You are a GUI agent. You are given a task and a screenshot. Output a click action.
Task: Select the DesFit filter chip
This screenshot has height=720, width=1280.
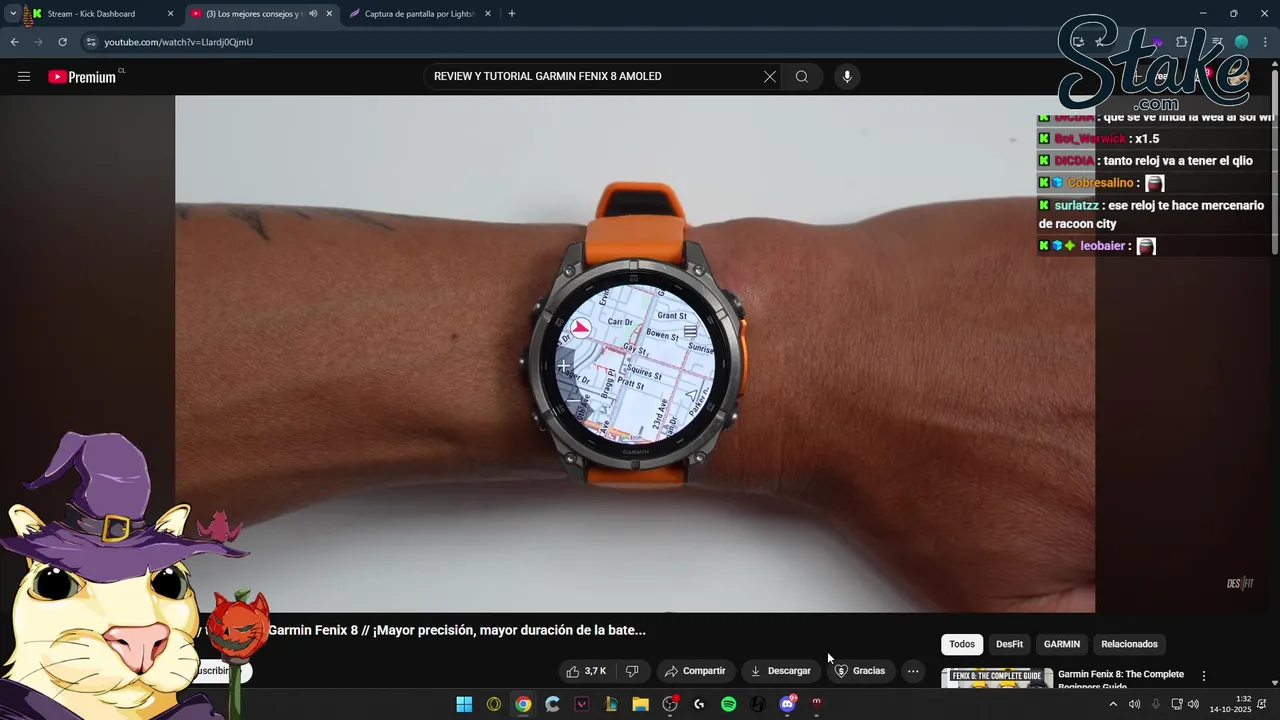1009,644
